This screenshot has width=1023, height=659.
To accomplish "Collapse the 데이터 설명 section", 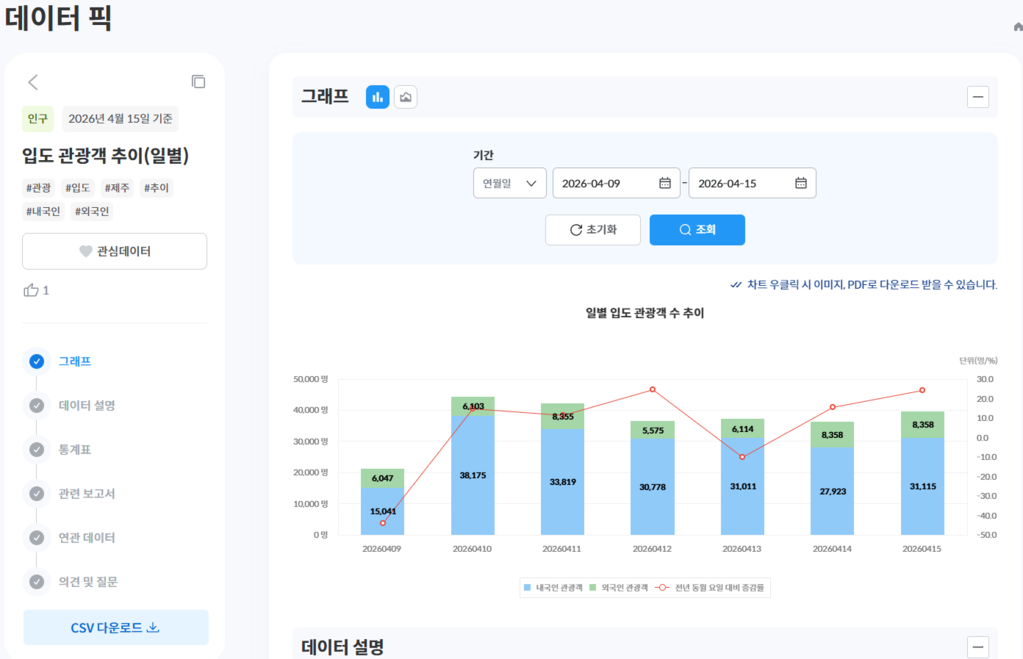I will tap(978, 647).
